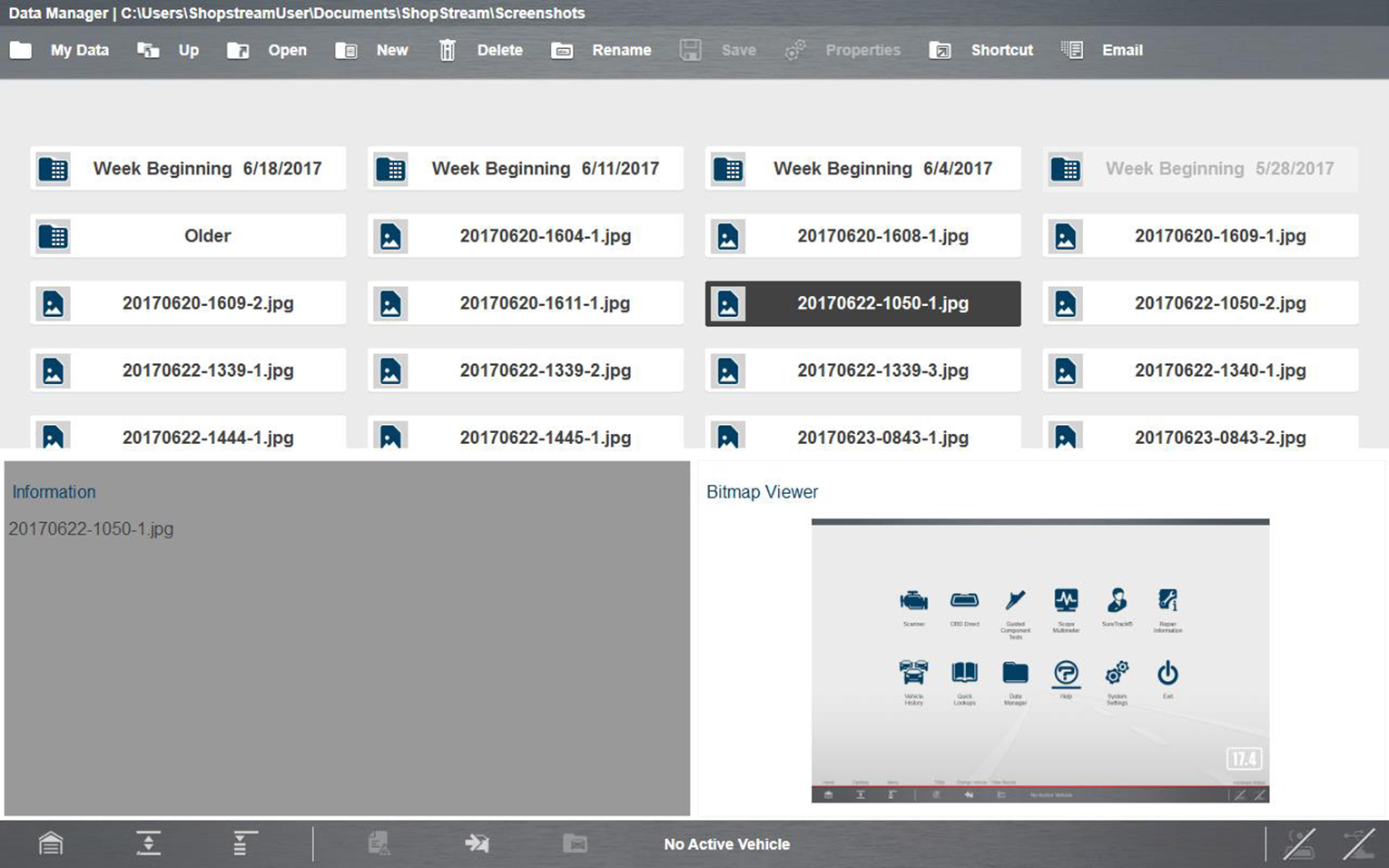Click the New button in toolbar
1389x868 pixels.
tap(372, 50)
